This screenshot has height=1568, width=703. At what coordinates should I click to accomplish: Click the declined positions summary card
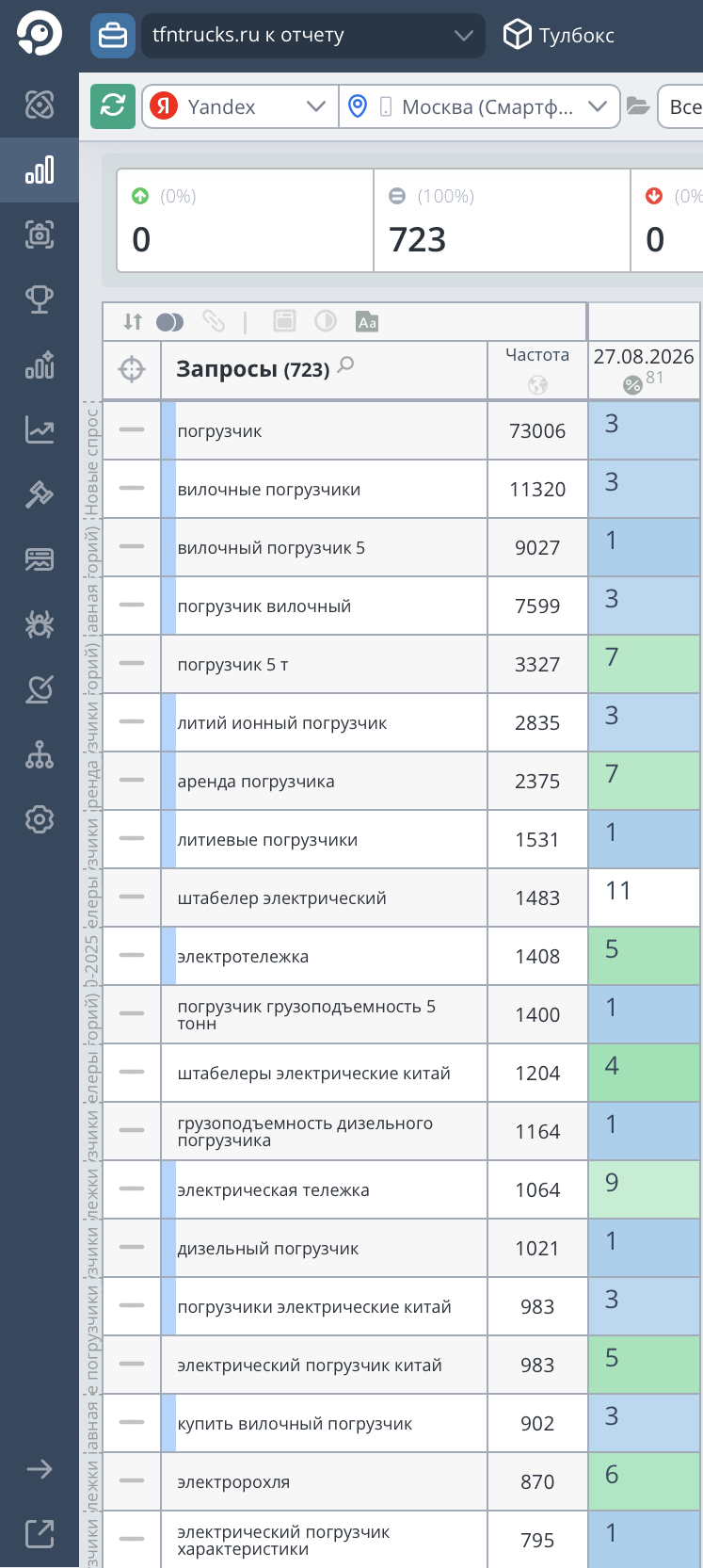click(x=667, y=220)
